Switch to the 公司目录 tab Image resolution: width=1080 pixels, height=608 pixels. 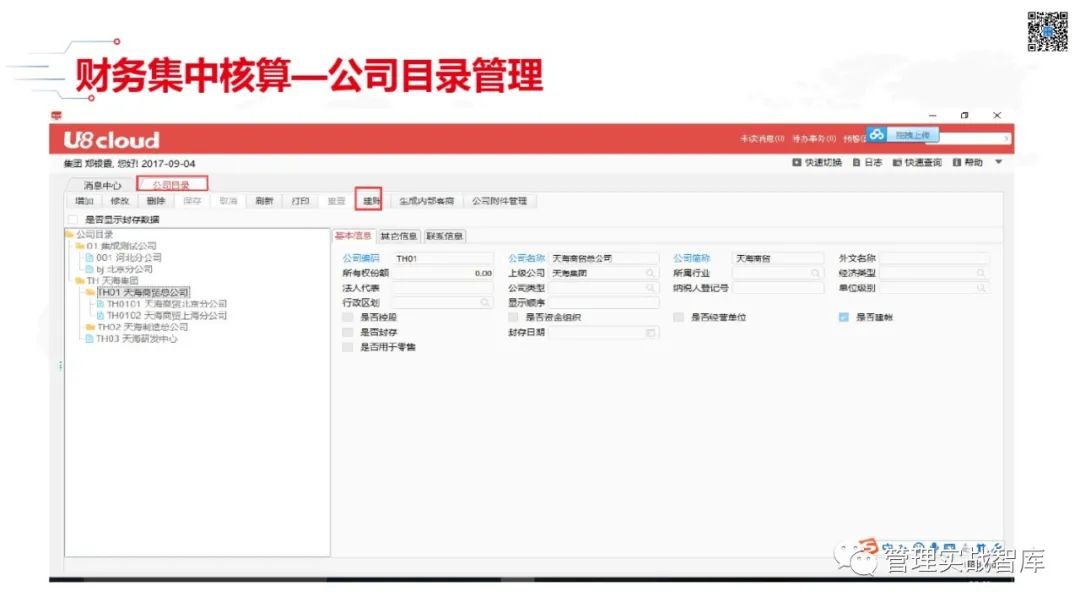click(x=172, y=185)
